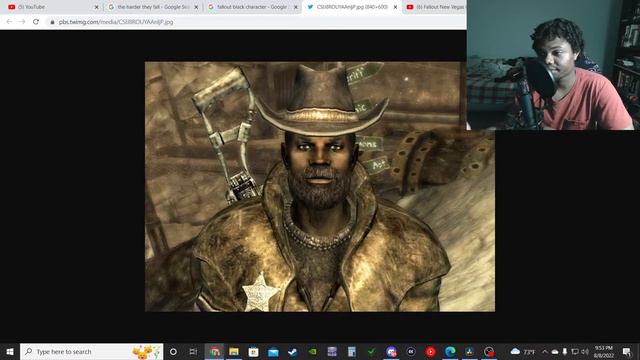Image resolution: width=640 pixels, height=360 pixels.
Task: Close the Twitter image jpg tab
Action: click(395, 7)
